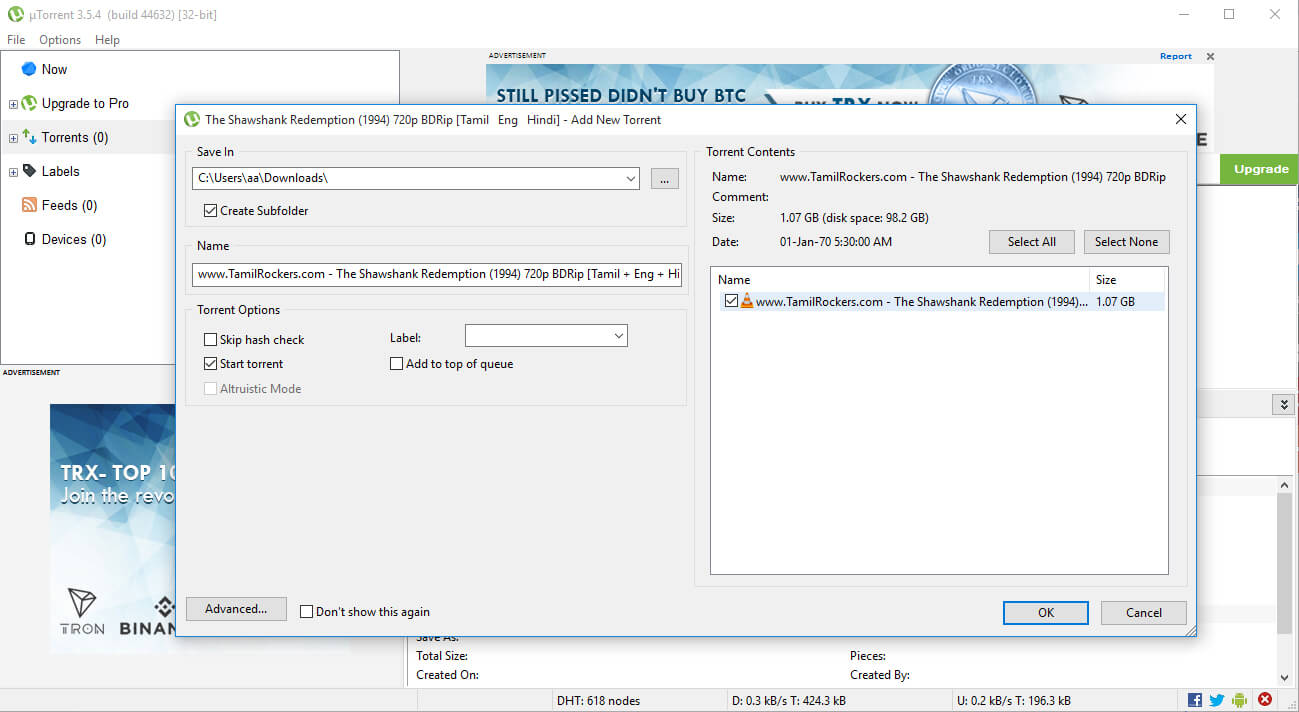Select the Upgrade to Pro µTorrent icon

(x=29, y=103)
